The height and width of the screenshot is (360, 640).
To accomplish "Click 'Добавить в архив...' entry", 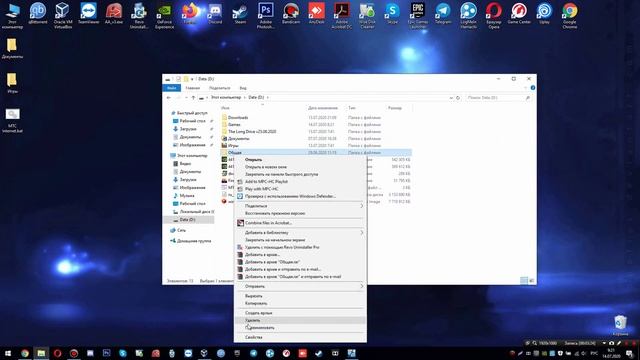I will coord(300,255).
